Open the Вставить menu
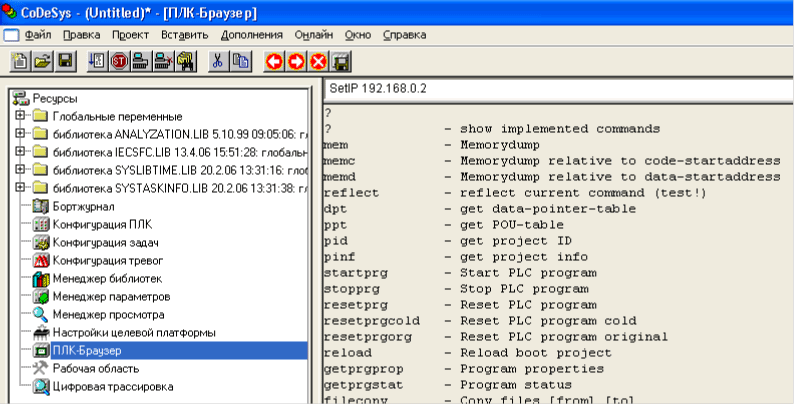Image resolution: width=794 pixels, height=404 pixels. pyautogui.click(x=185, y=35)
